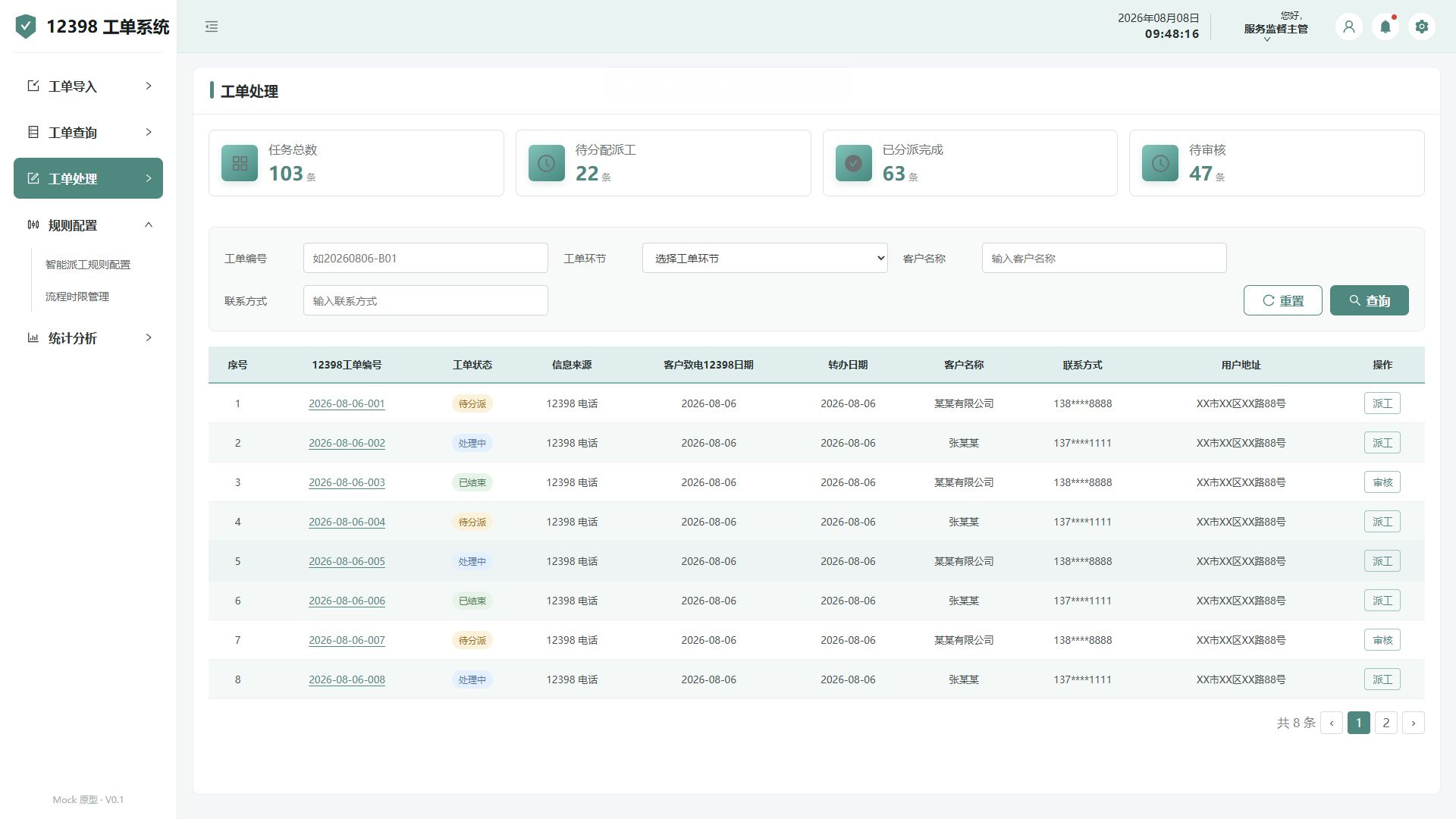
Task: Click the 工单导入 sidebar icon
Action: pyautogui.click(x=33, y=86)
